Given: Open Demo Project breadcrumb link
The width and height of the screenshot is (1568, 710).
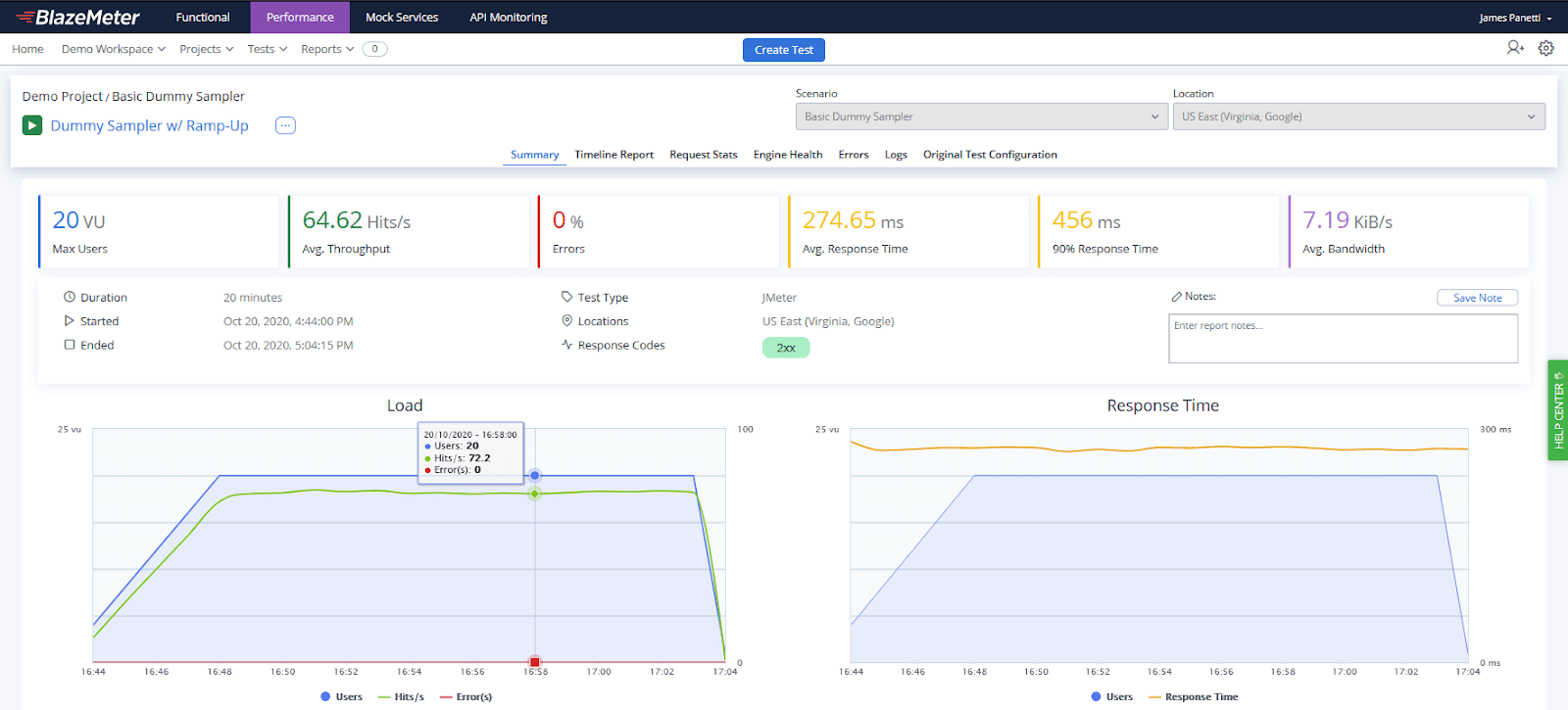Looking at the screenshot, I should point(63,96).
